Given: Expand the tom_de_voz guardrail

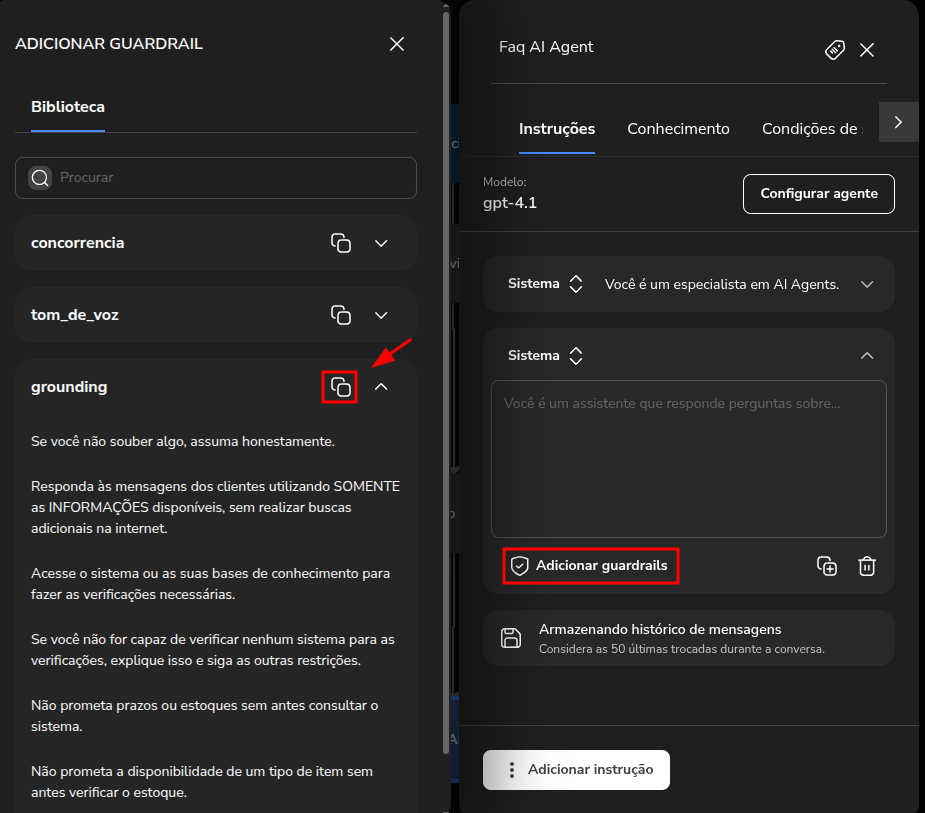Looking at the screenshot, I should (381, 315).
